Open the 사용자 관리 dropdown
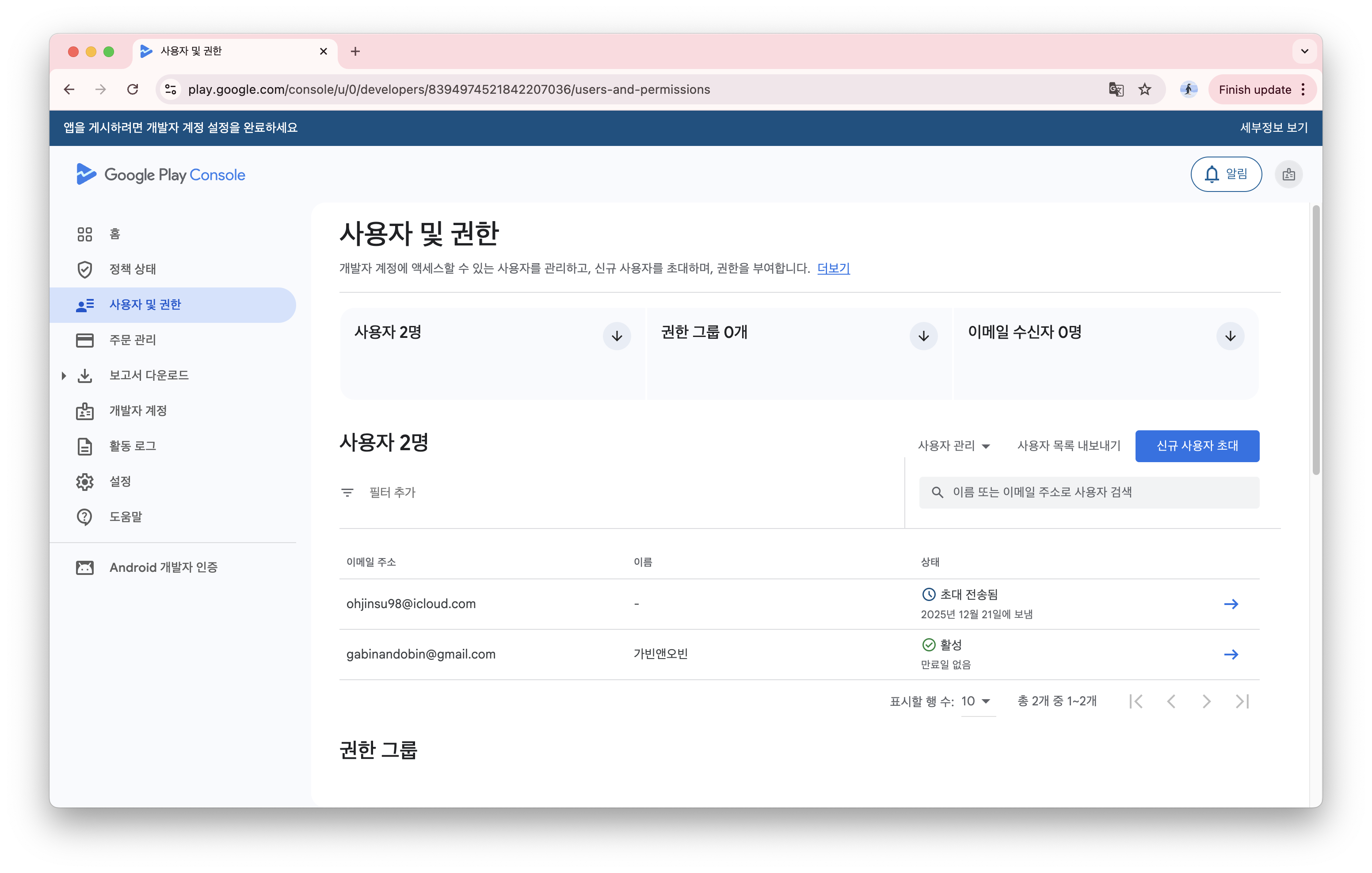 point(954,446)
